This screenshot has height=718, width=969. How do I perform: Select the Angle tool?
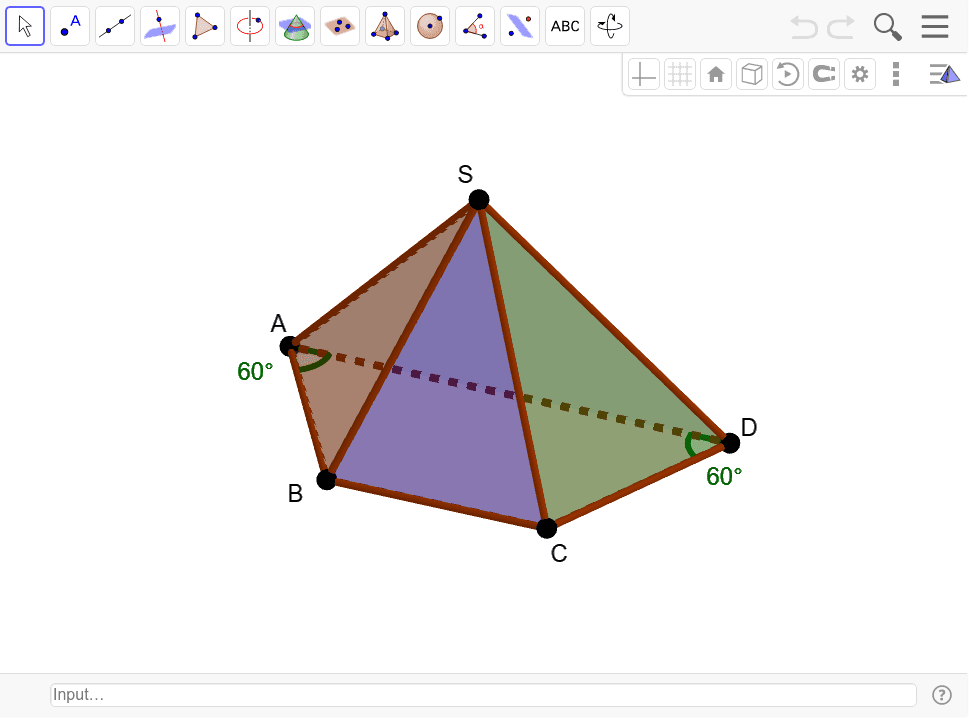click(475, 26)
